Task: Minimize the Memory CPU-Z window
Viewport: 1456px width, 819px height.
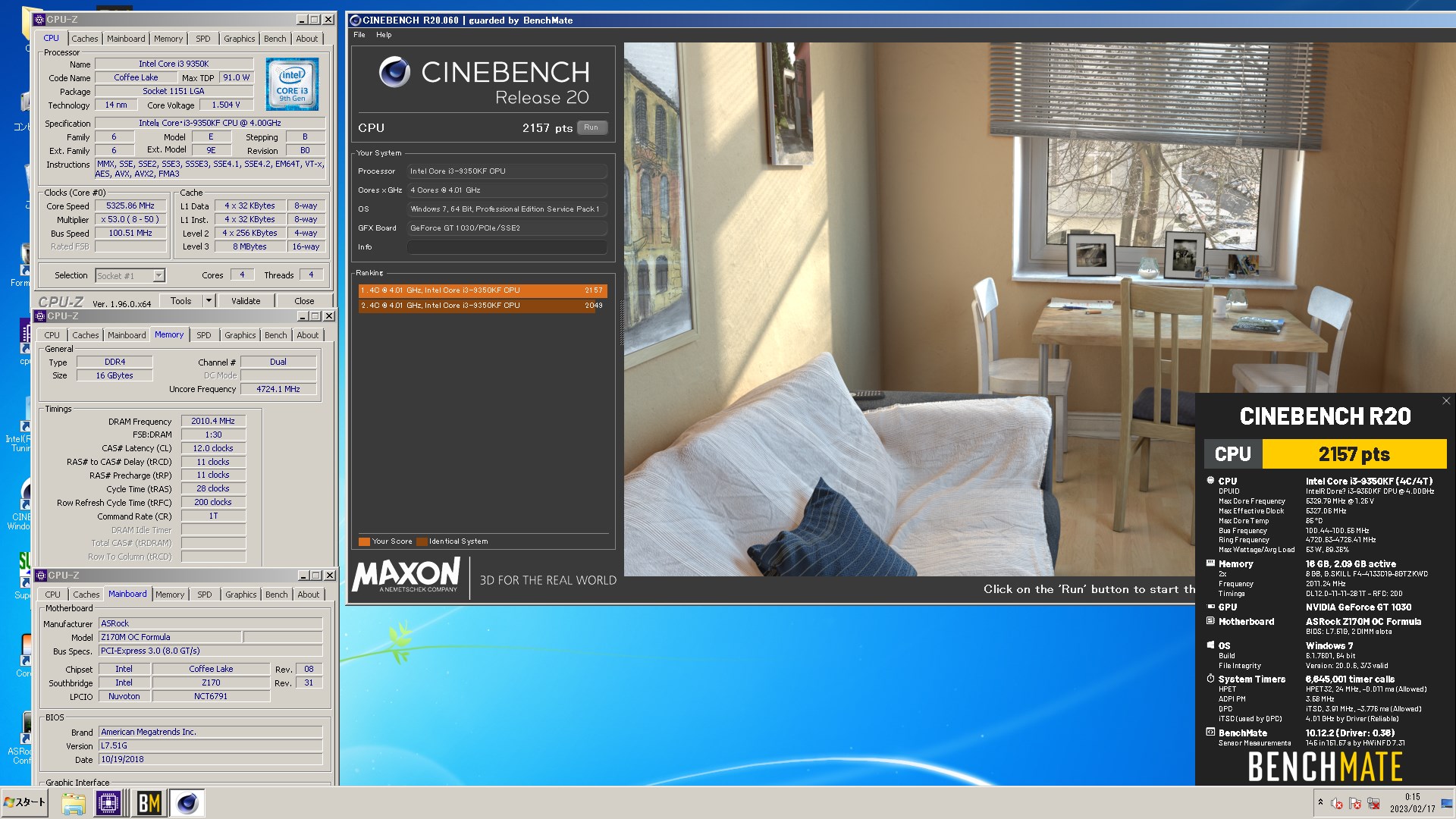Action: click(x=302, y=316)
